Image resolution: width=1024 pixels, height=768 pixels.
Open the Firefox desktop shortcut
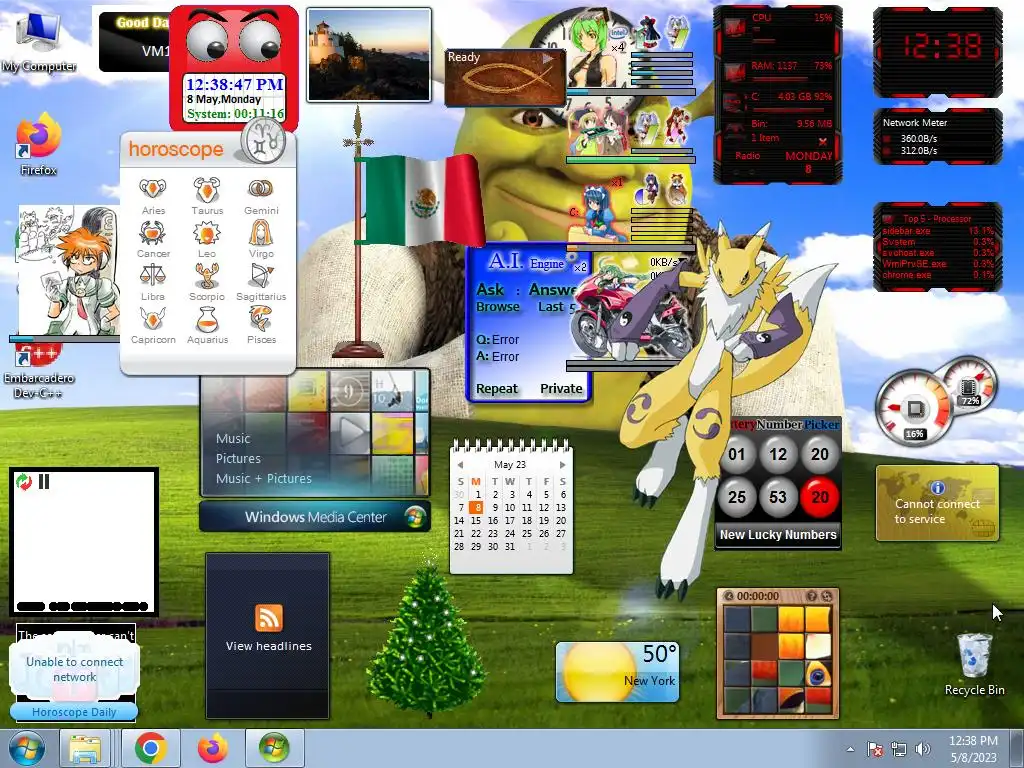(38, 145)
